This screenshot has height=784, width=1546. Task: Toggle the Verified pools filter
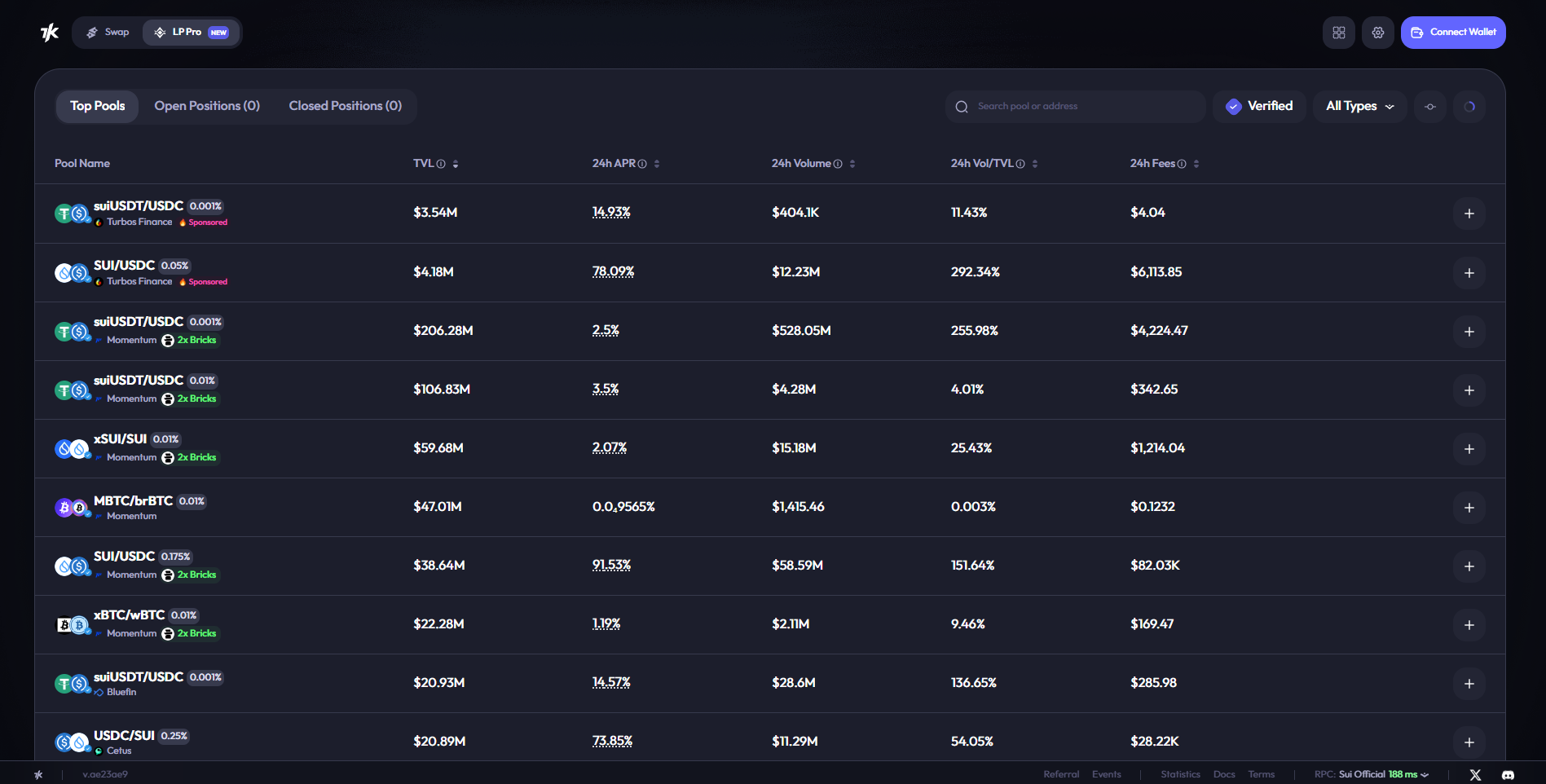(1259, 107)
